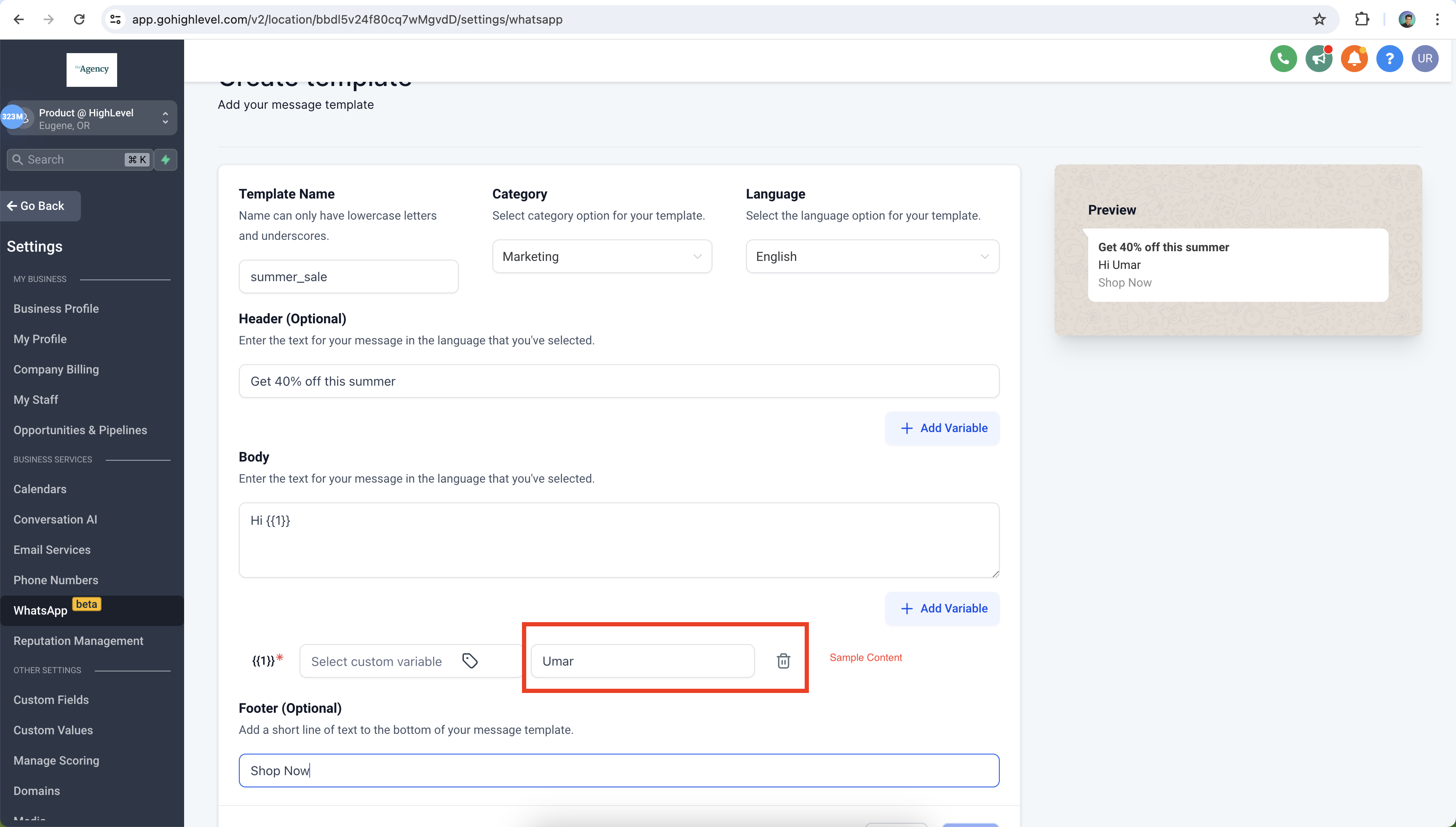
Task: Click the browser back arrow
Action: (19, 19)
